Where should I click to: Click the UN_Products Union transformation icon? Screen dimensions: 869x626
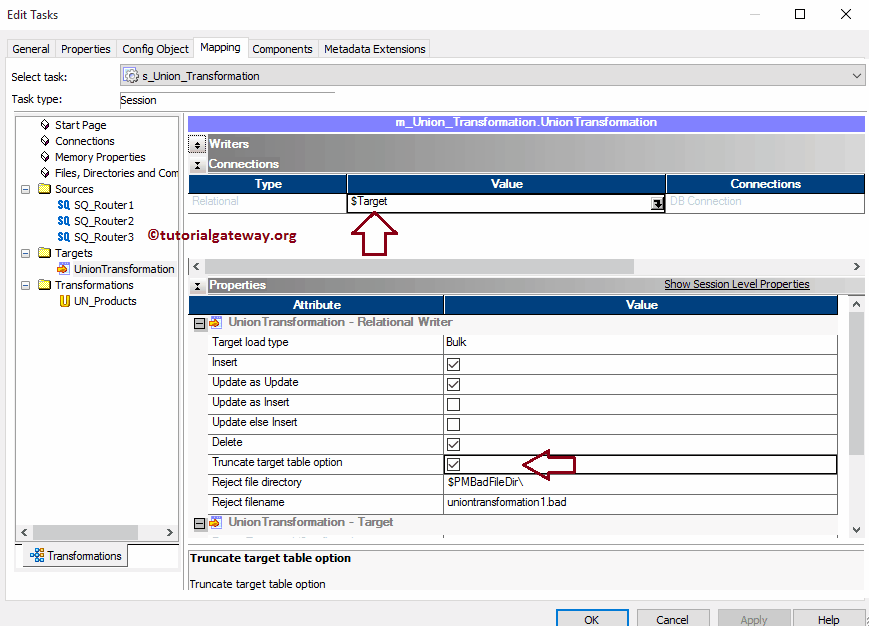[65, 300]
